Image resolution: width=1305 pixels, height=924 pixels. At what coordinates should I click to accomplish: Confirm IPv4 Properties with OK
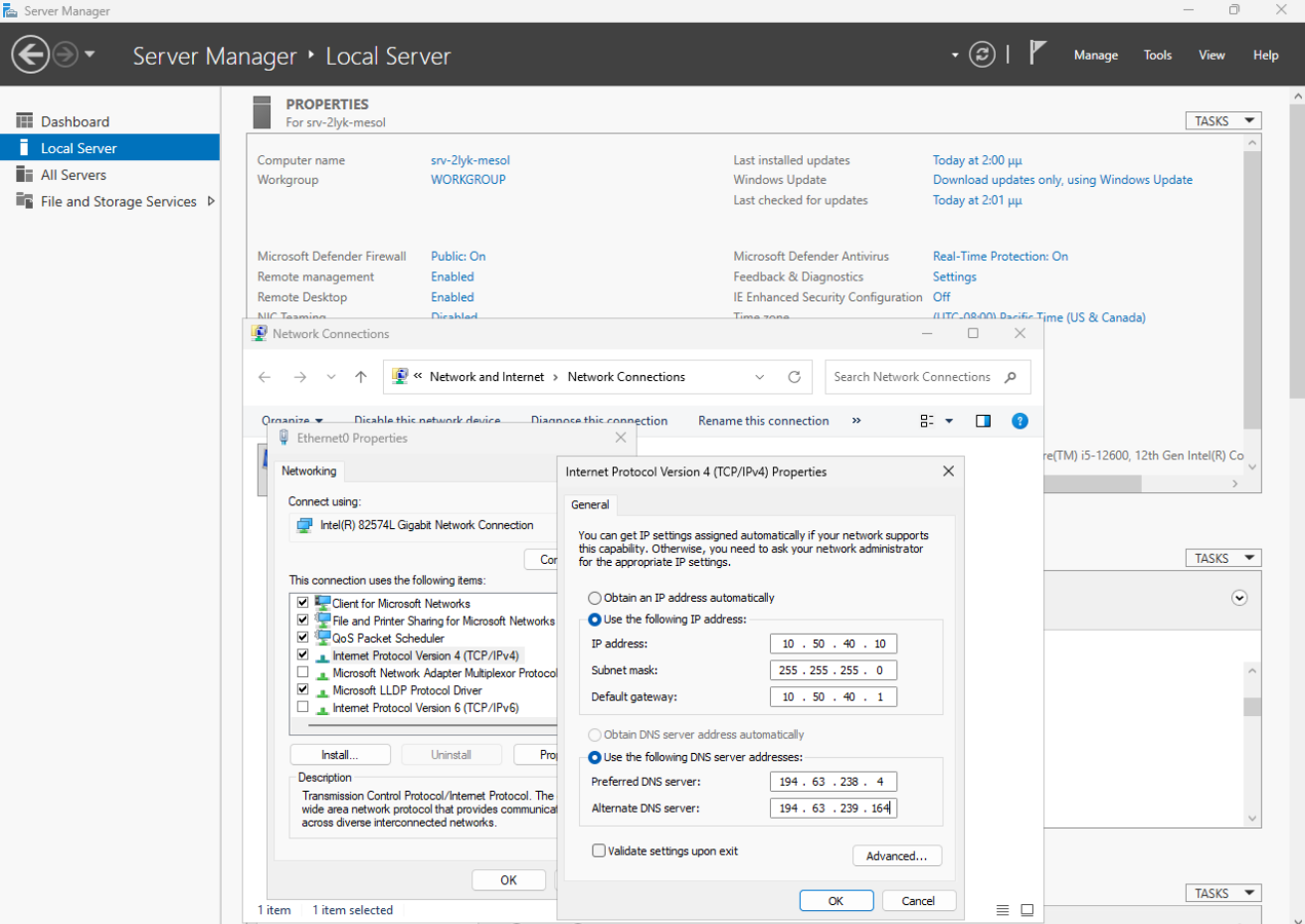pos(837,900)
